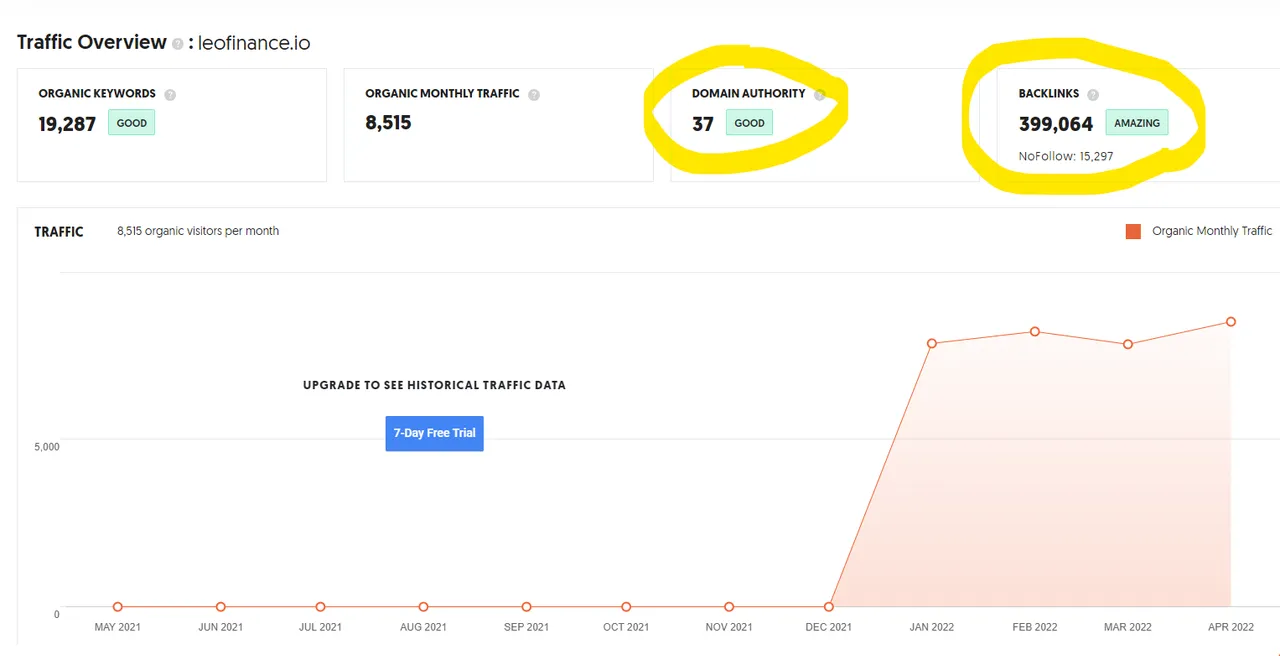Viewport: 1280px width, 656px height.
Task: Click the '8,515 organic visitors per month' text
Action: coord(198,231)
